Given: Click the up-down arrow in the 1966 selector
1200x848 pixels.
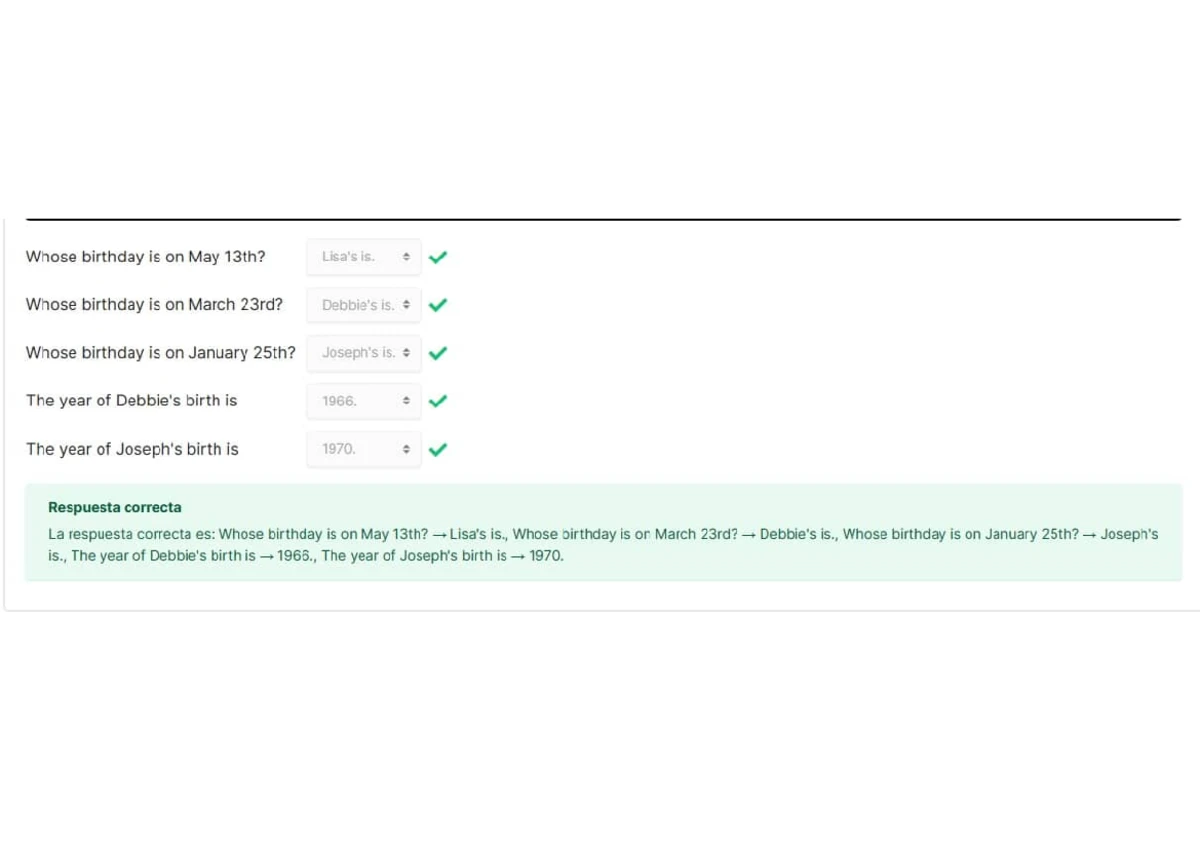Looking at the screenshot, I should (406, 401).
